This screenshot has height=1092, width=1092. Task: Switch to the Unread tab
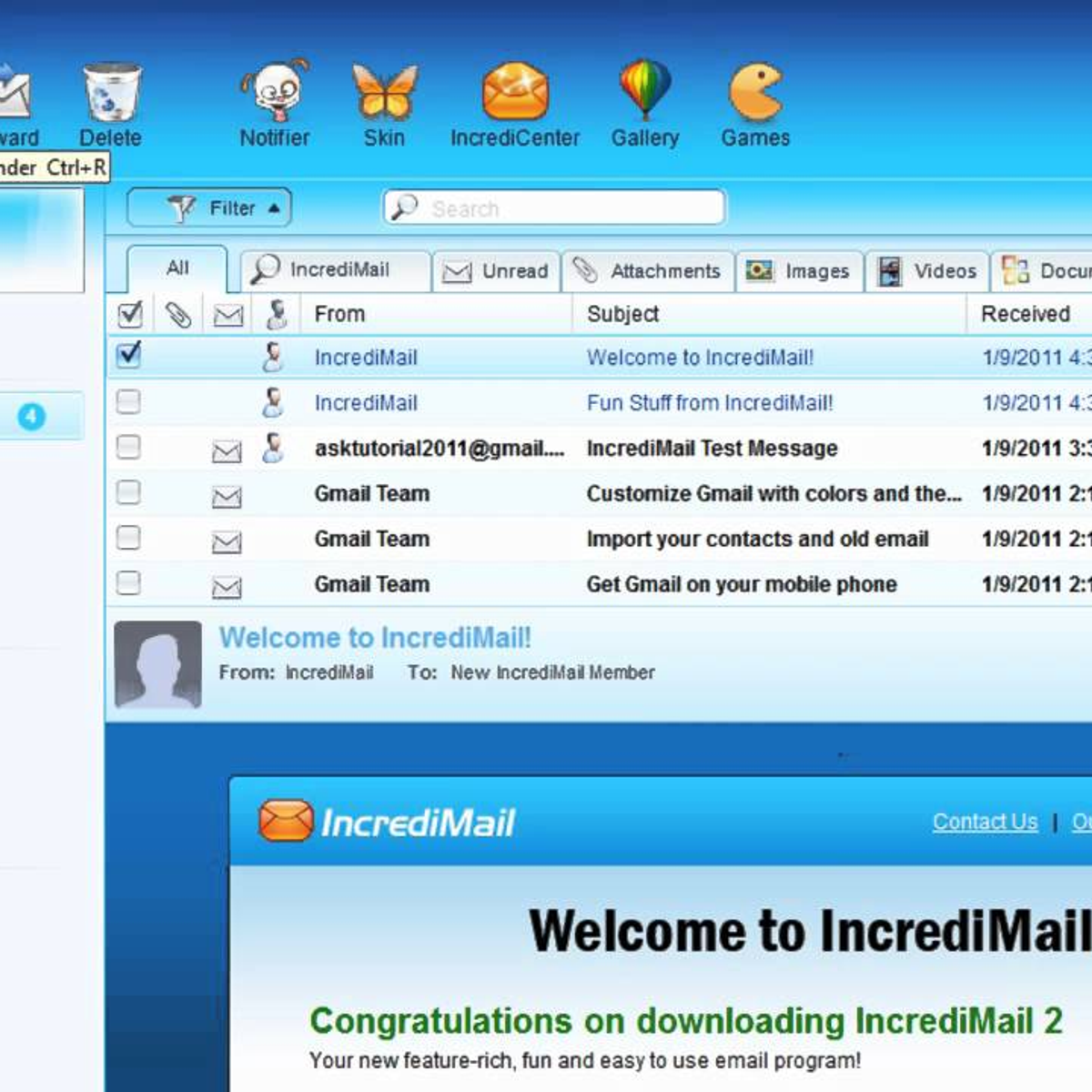click(497, 271)
